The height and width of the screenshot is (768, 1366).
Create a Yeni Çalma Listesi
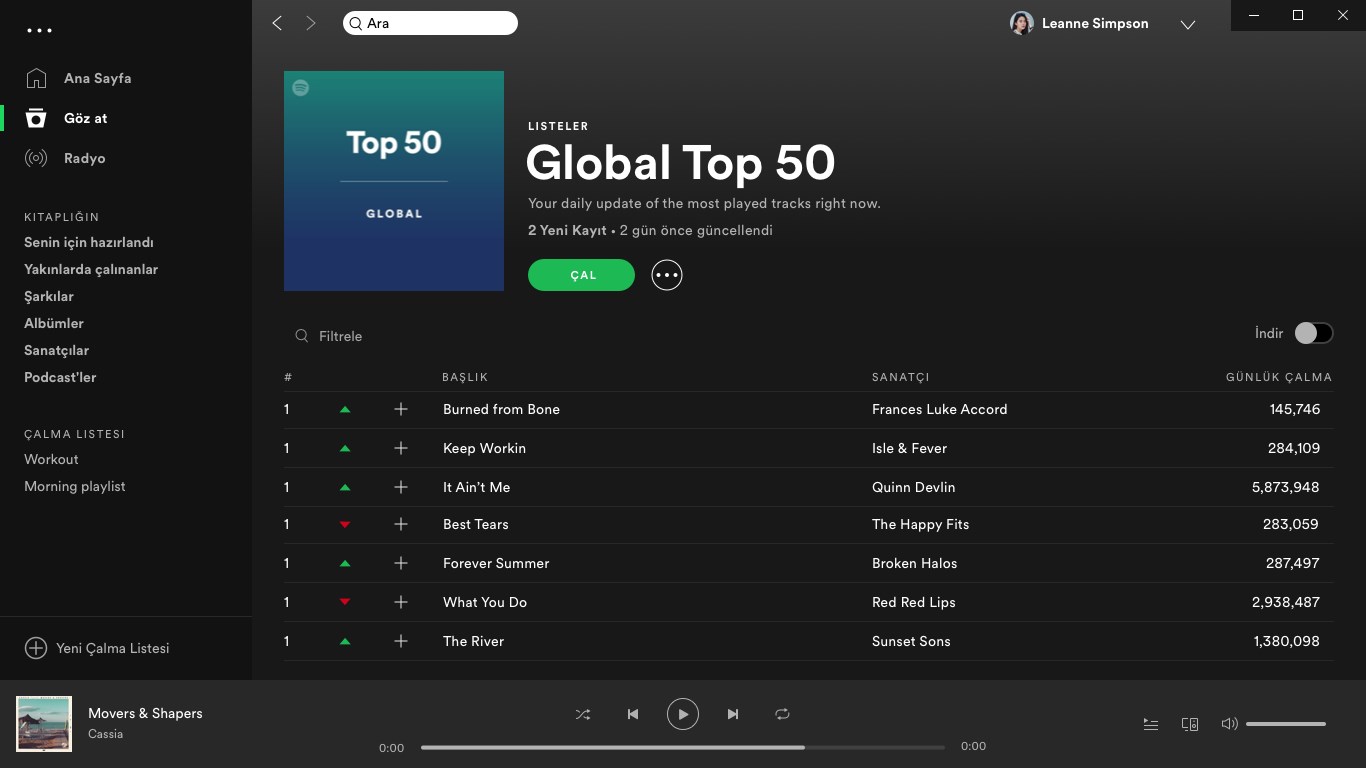pos(97,648)
